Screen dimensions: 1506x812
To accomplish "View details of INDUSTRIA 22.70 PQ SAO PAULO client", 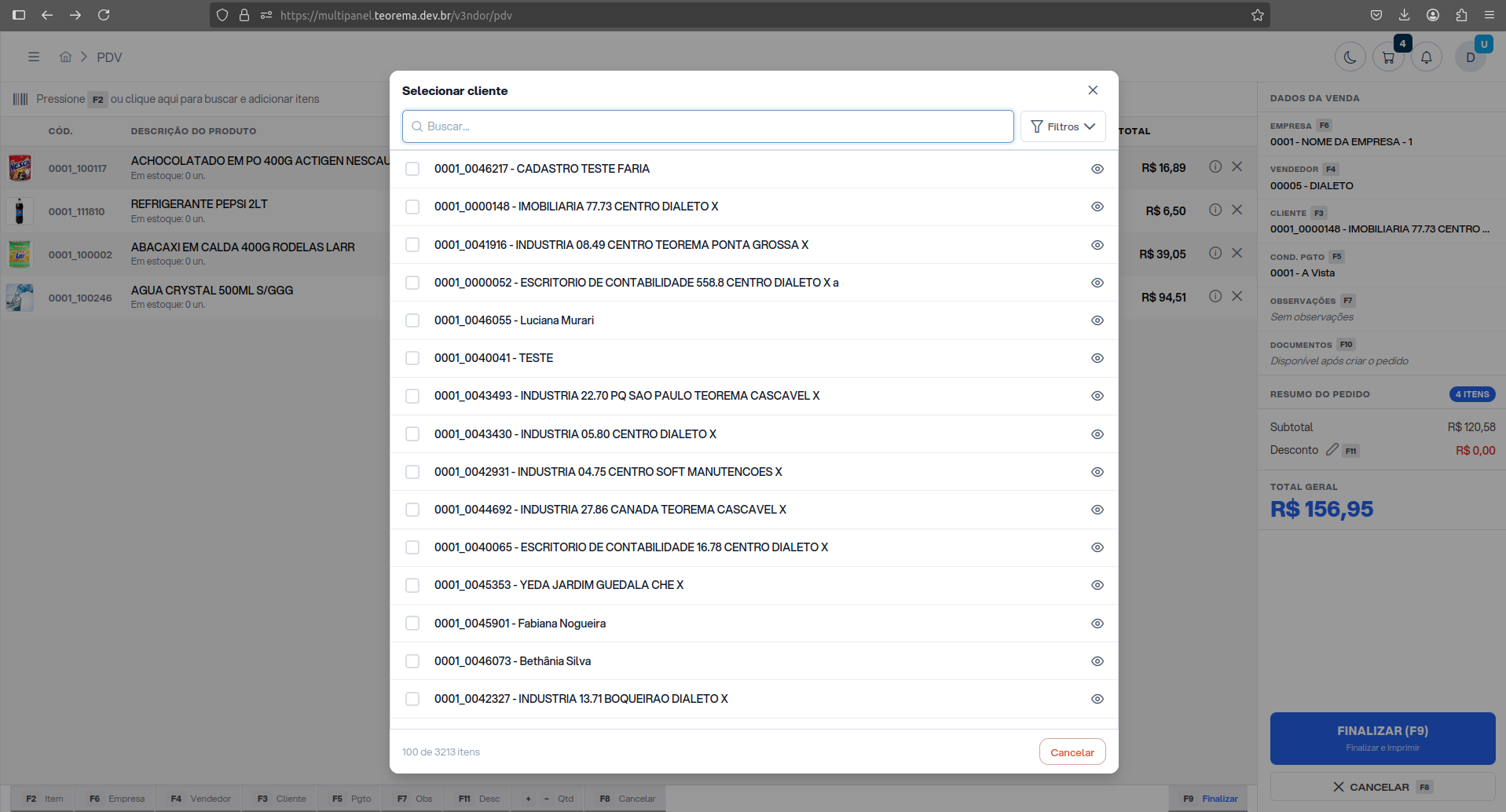I will pyautogui.click(x=1097, y=396).
